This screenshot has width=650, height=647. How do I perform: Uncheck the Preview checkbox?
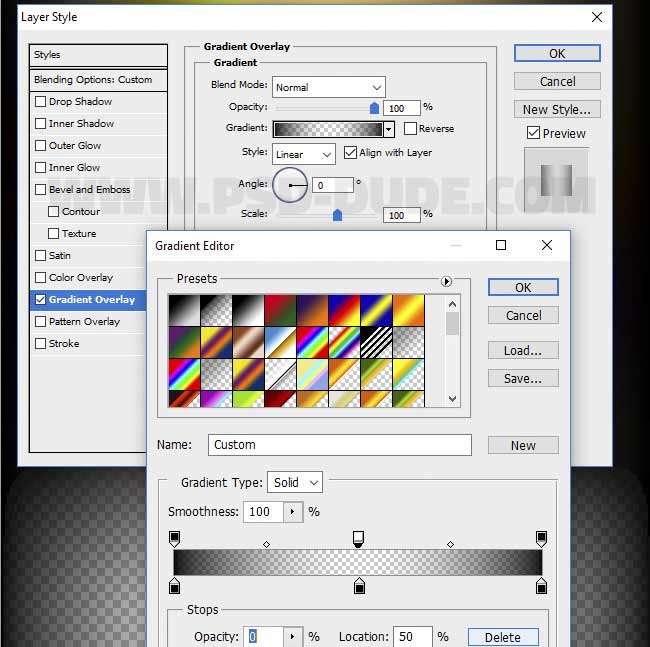tap(533, 133)
